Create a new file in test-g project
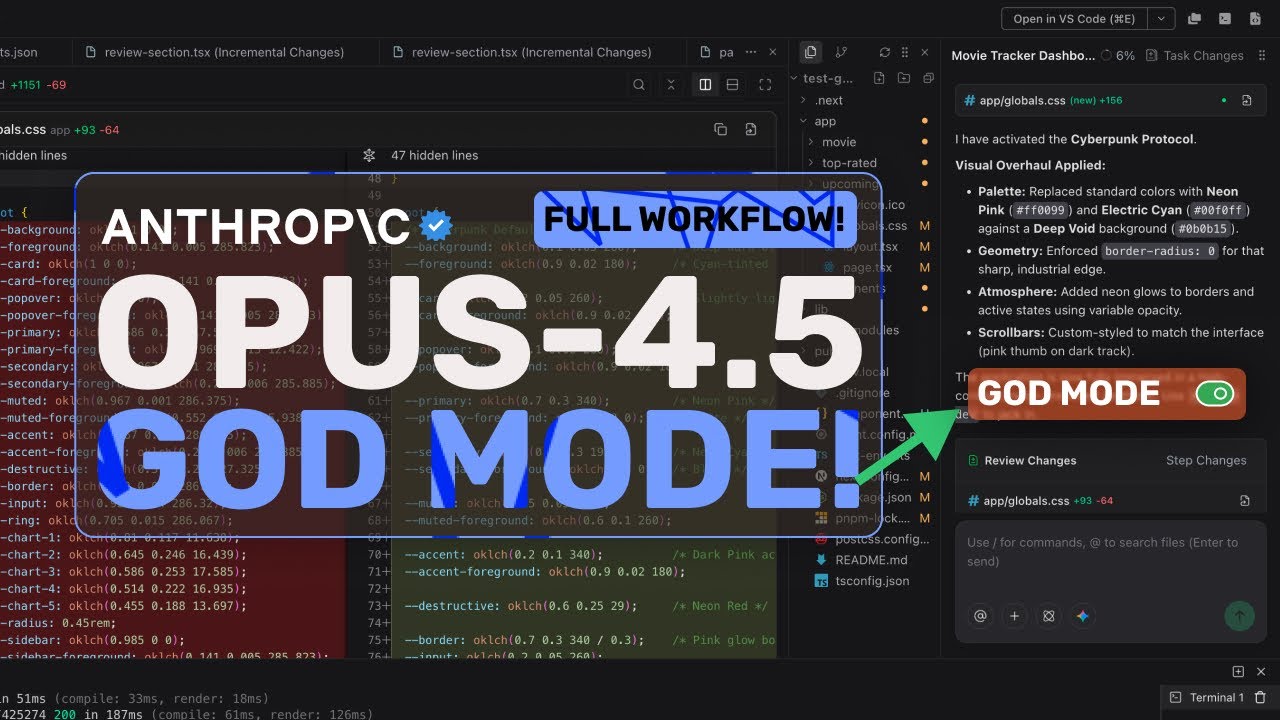Image resolution: width=1280 pixels, height=720 pixels. click(879, 78)
